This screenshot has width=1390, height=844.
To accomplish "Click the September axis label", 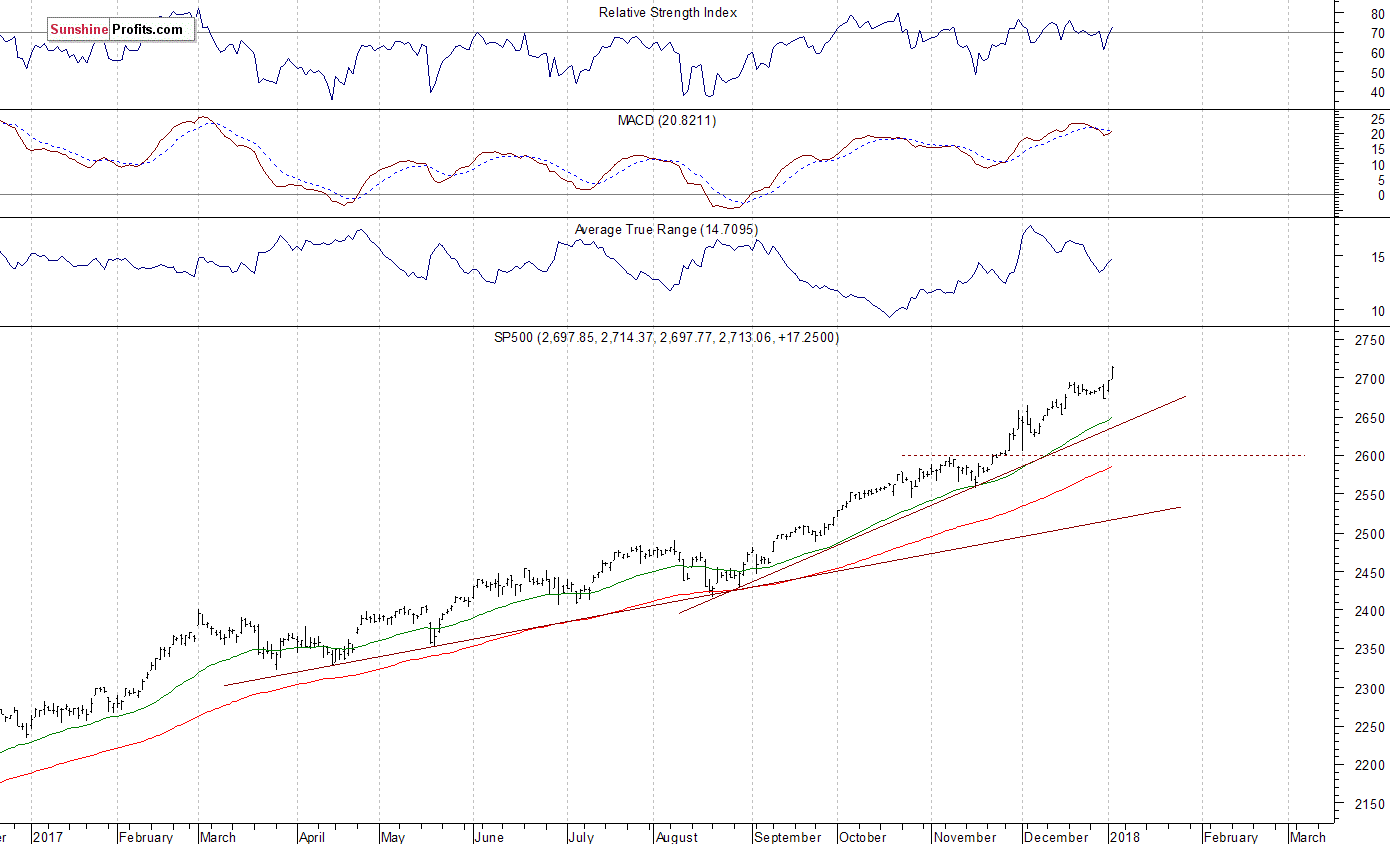I will [x=789, y=837].
